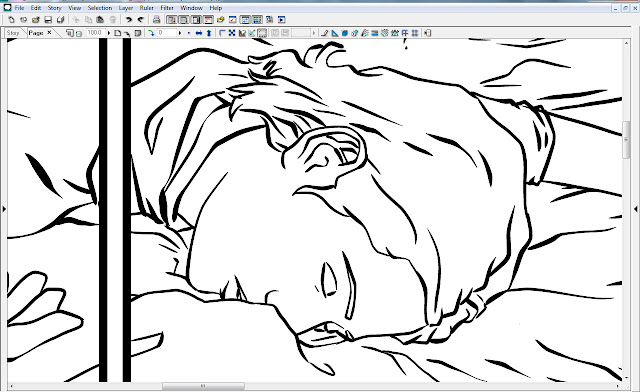Expand the left side panel arrow
Image resolution: width=640 pixels, height=392 pixels.
tap(4, 209)
